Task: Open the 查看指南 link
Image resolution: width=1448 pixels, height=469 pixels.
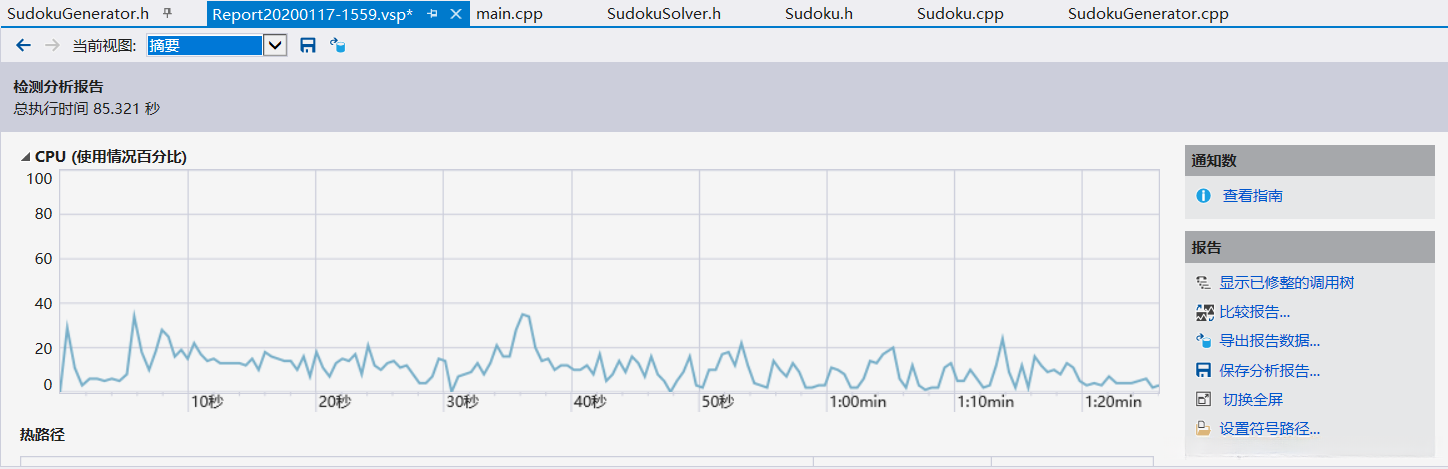Action: 1252,196
